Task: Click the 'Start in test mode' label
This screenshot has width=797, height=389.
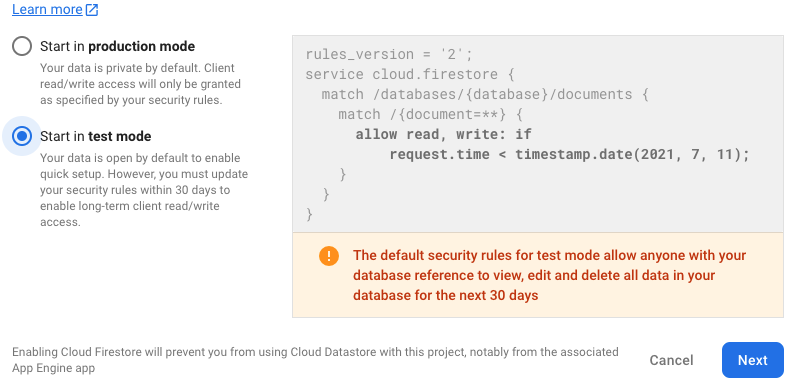Action: click(96, 136)
